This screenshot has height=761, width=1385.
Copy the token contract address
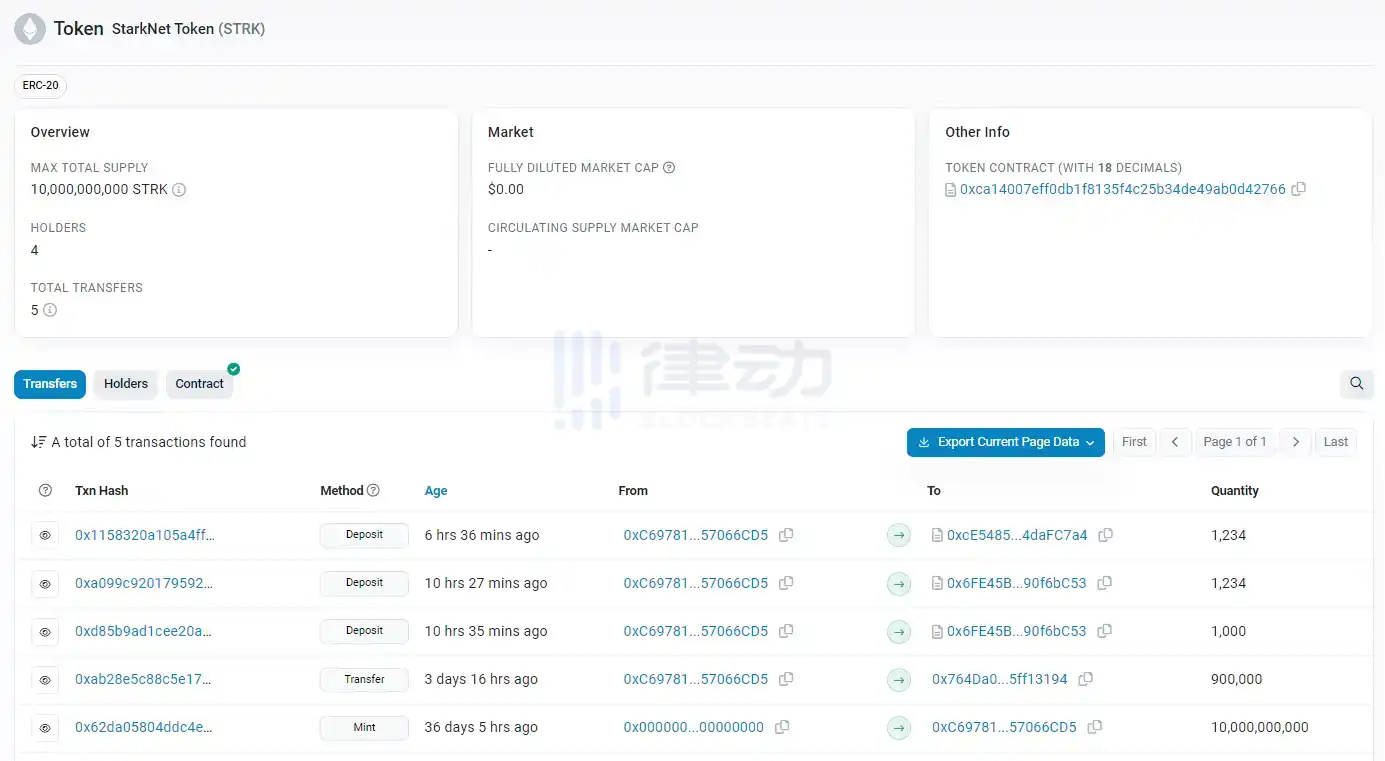tap(1298, 189)
